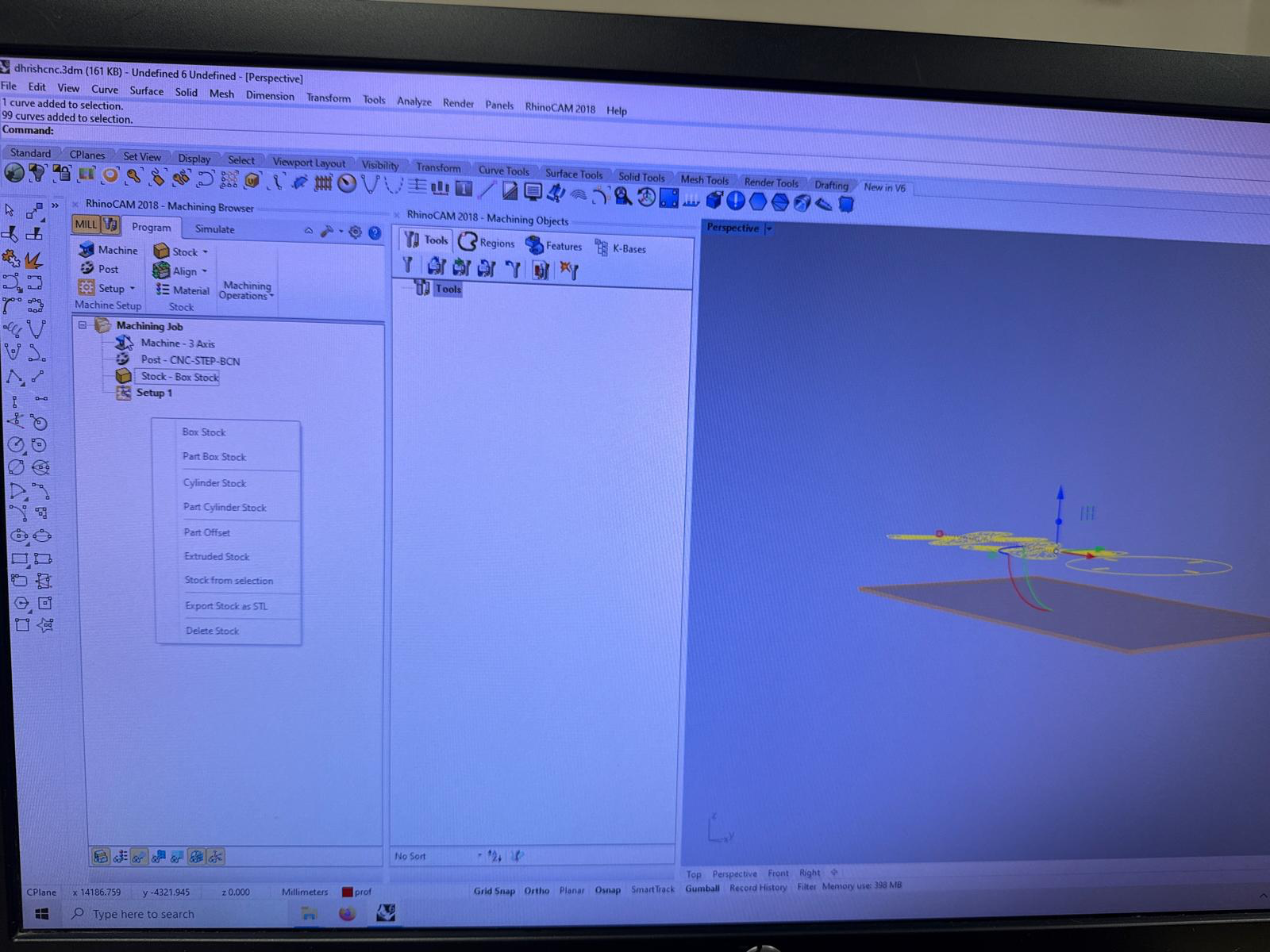The image size is (1270, 952).
Task: Toggle Grid Snap in status bar
Action: coord(494,891)
